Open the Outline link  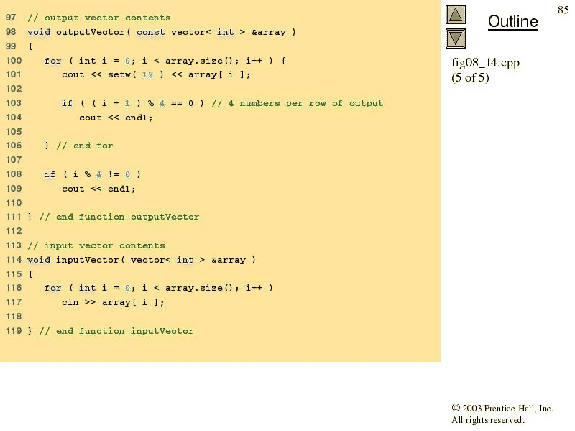(x=513, y=22)
